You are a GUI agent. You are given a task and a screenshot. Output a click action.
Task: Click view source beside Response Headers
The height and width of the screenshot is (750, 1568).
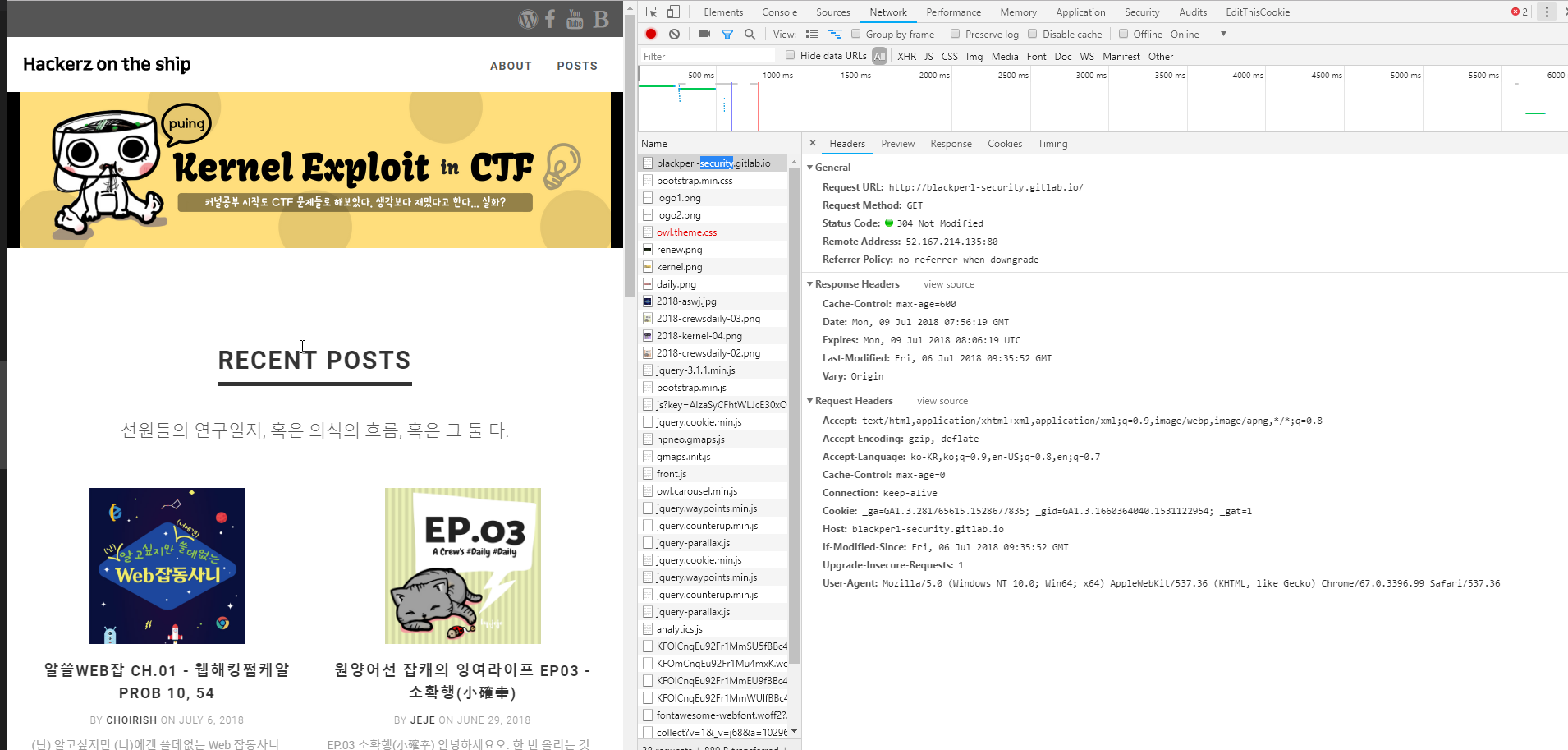948,284
